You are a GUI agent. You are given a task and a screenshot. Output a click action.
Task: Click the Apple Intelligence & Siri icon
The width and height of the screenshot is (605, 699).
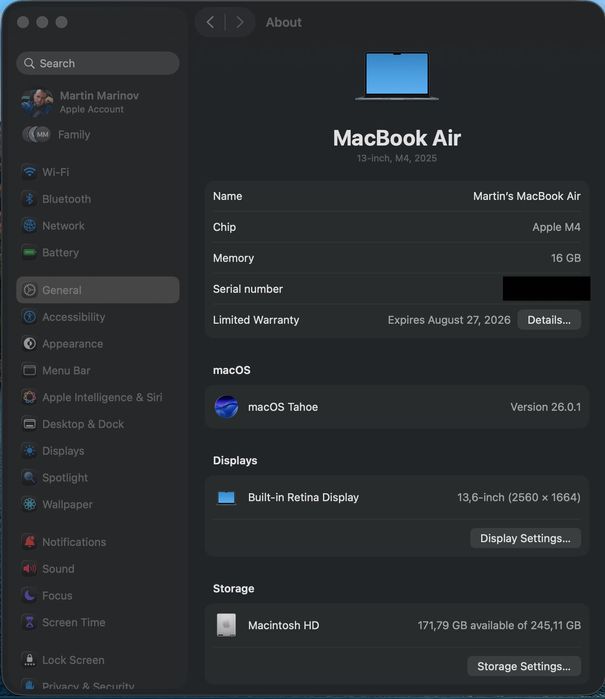29,397
